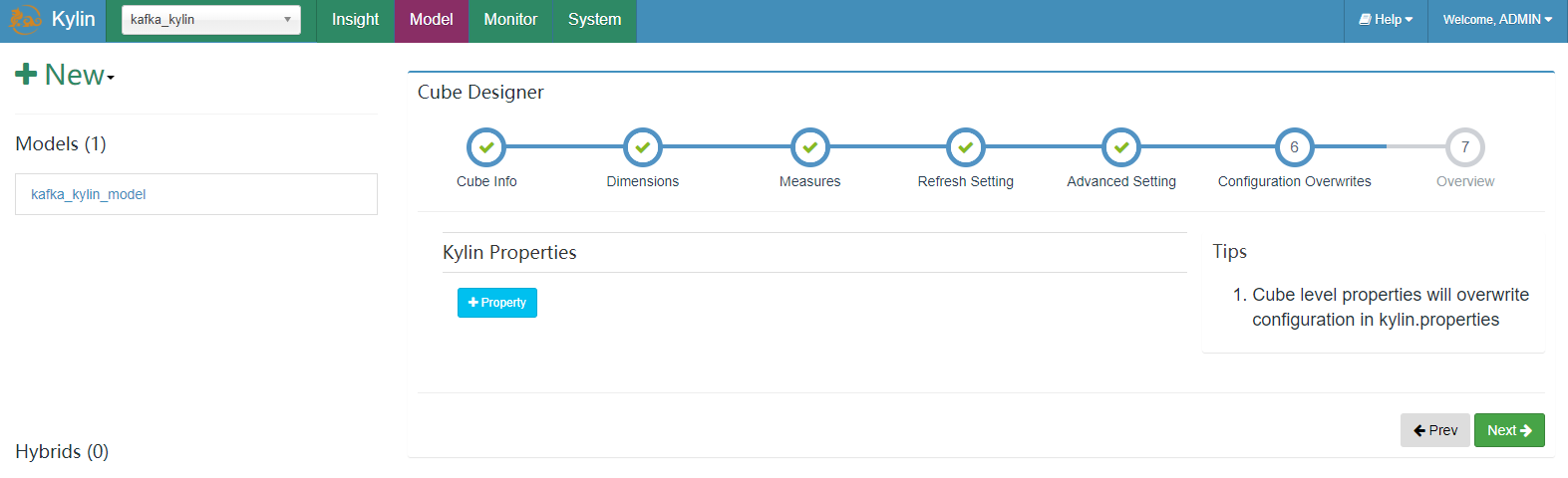Select the Measures step circle
This screenshot has width=1568, height=478.
(x=810, y=147)
